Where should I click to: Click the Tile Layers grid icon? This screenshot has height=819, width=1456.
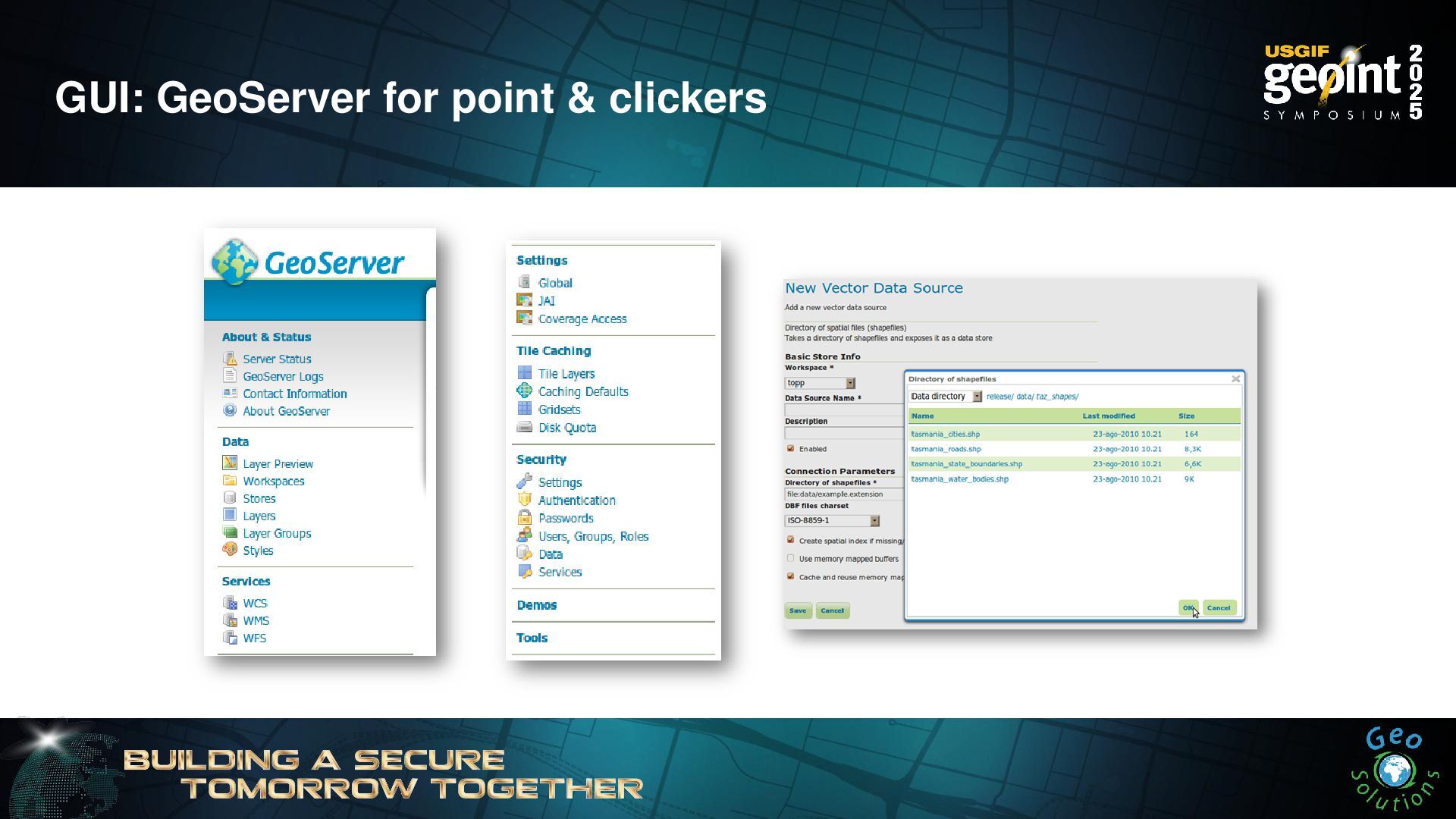click(x=524, y=373)
